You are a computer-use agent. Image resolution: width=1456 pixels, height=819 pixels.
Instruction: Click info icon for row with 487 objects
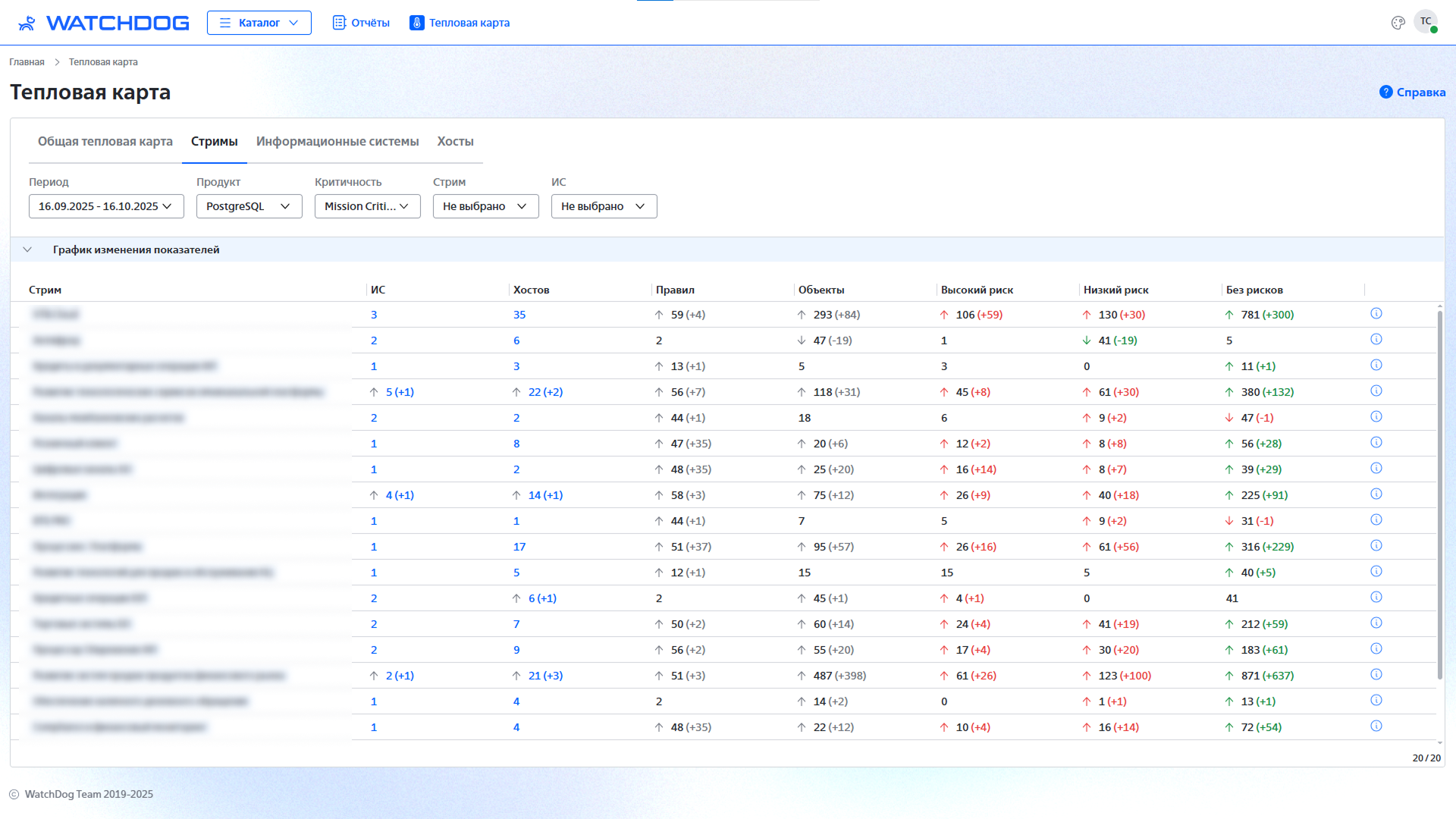(1376, 675)
